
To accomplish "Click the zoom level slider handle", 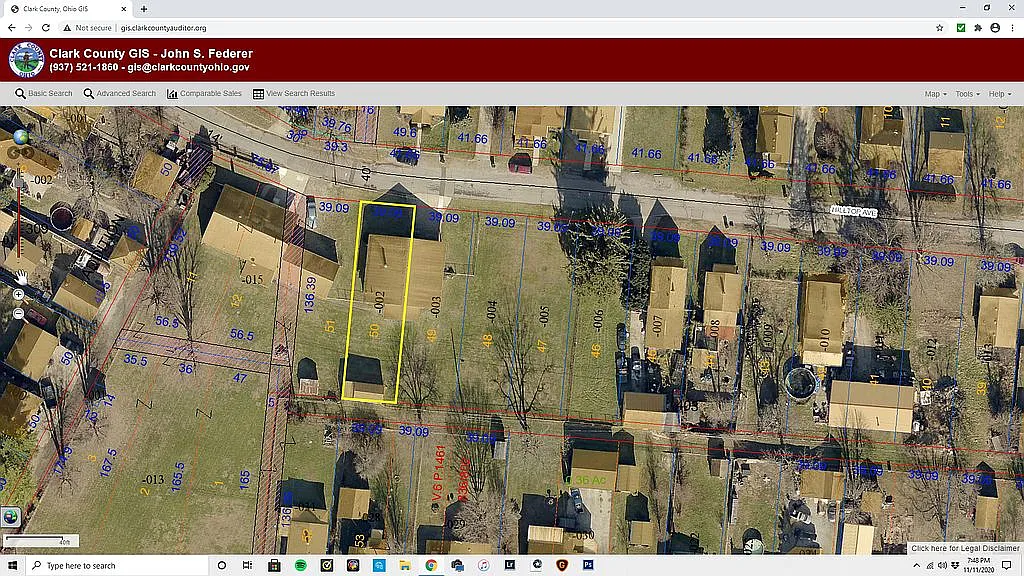I will tap(19, 182).
